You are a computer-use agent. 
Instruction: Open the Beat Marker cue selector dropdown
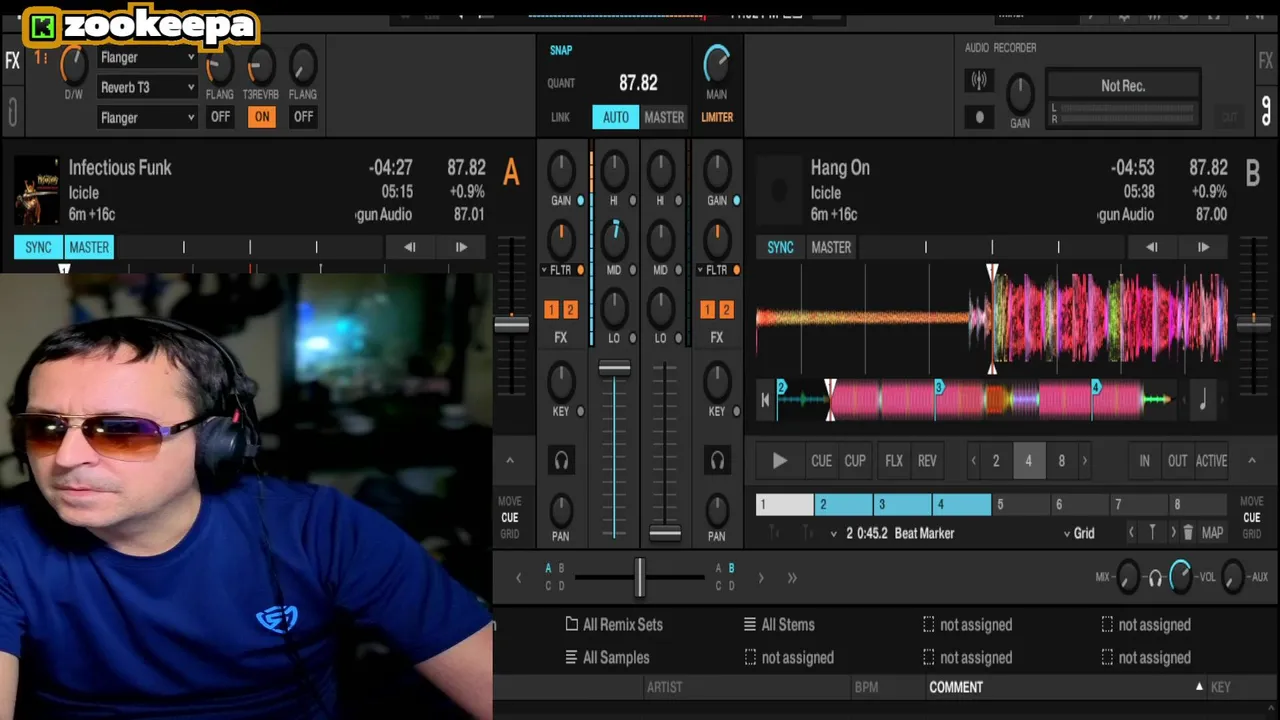pyautogui.click(x=834, y=534)
